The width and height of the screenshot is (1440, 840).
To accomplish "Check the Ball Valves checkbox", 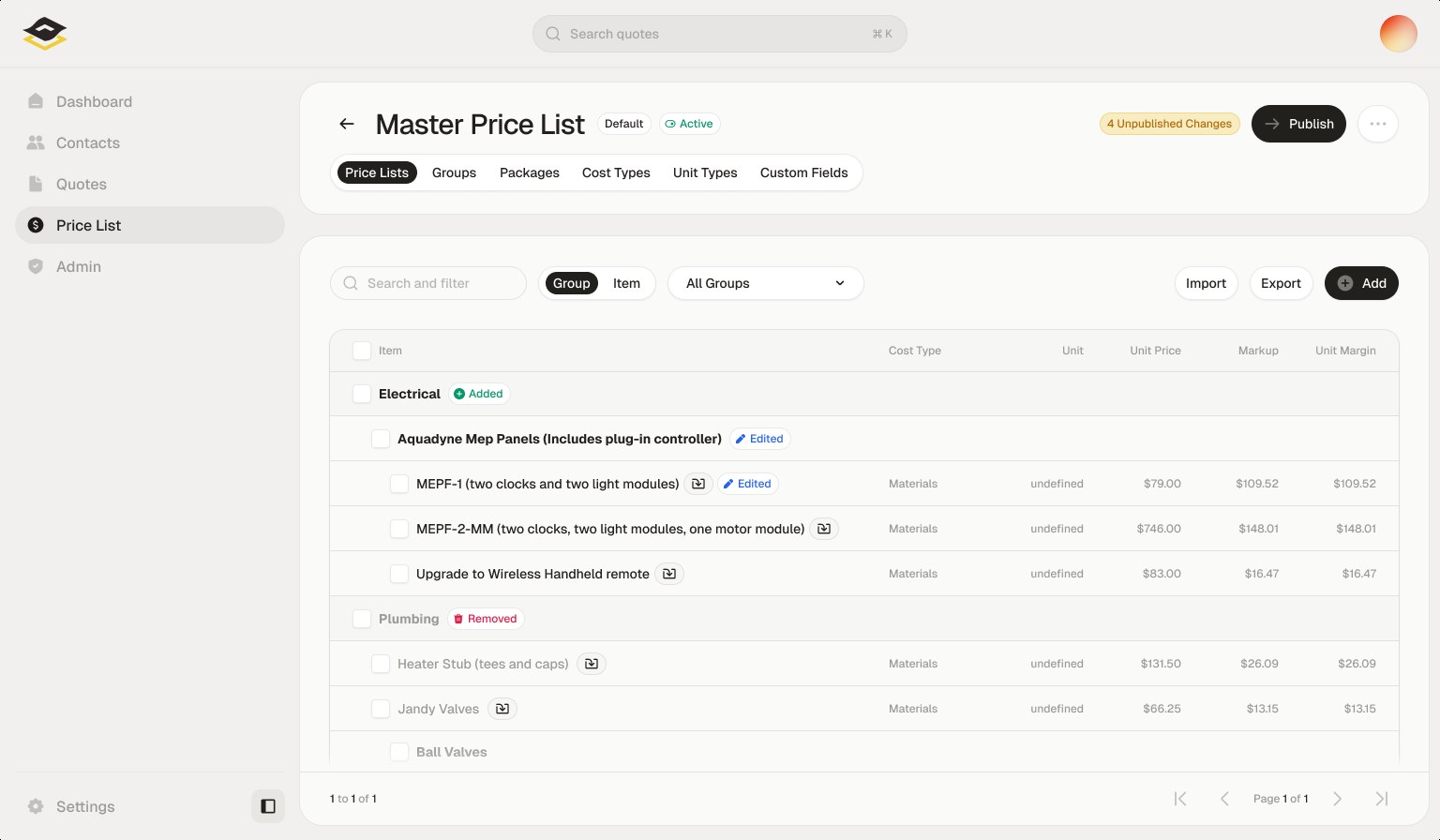I will pyautogui.click(x=399, y=752).
